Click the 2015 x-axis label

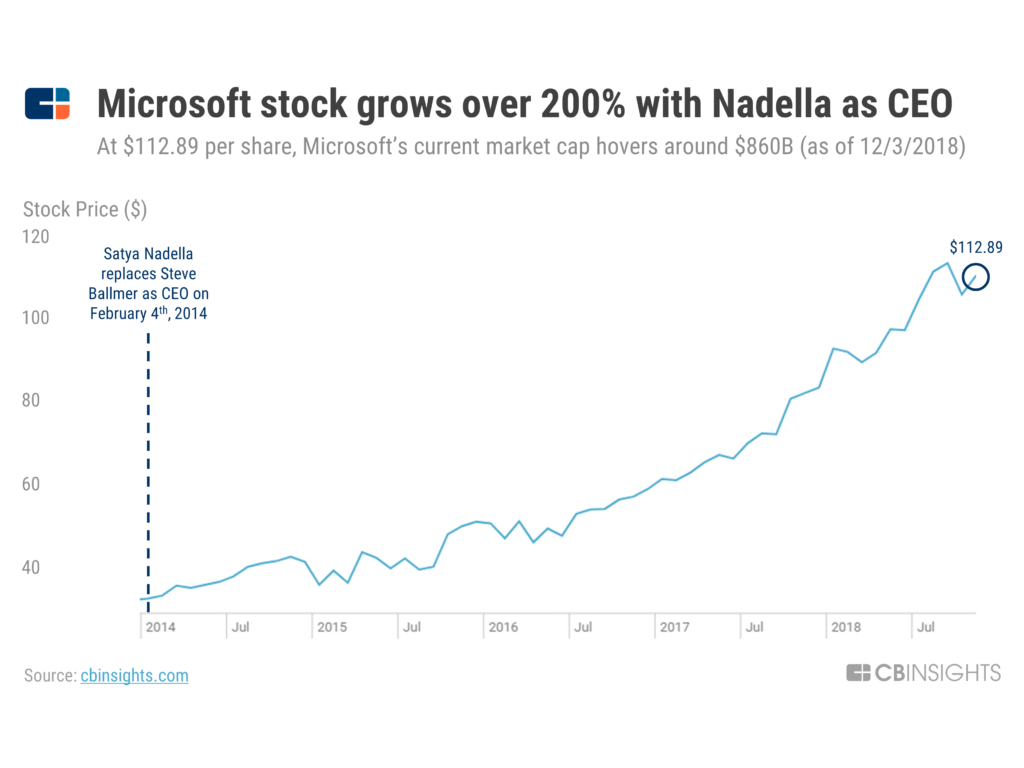point(332,627)
